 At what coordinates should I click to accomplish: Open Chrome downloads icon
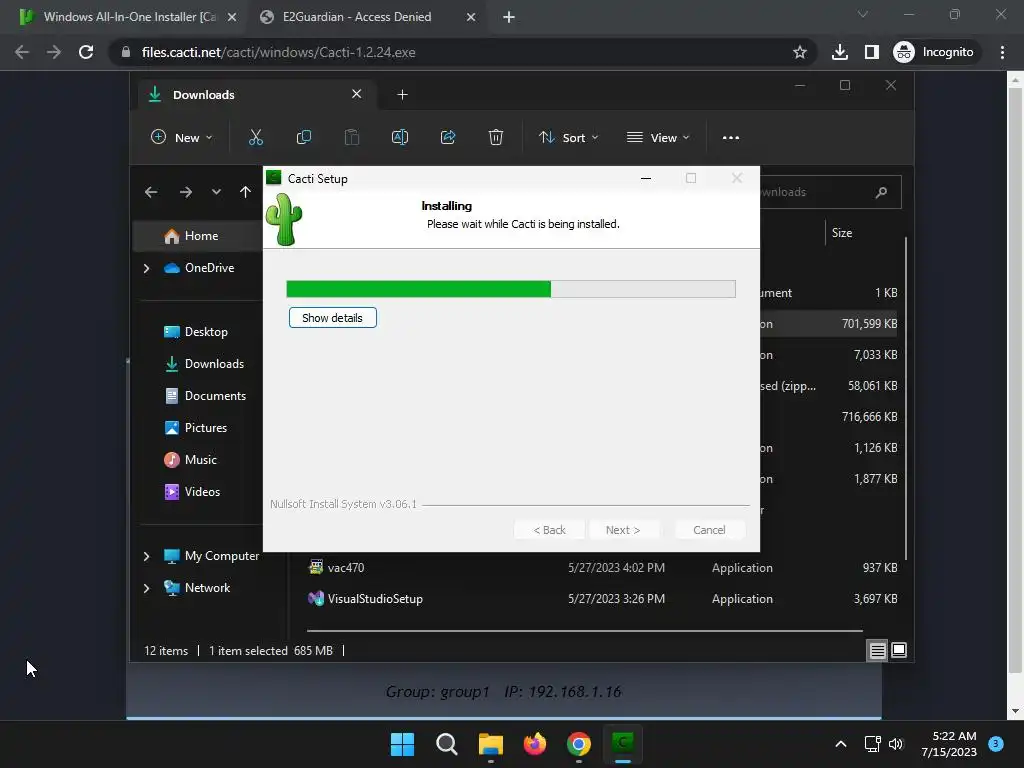coord(840,52)
